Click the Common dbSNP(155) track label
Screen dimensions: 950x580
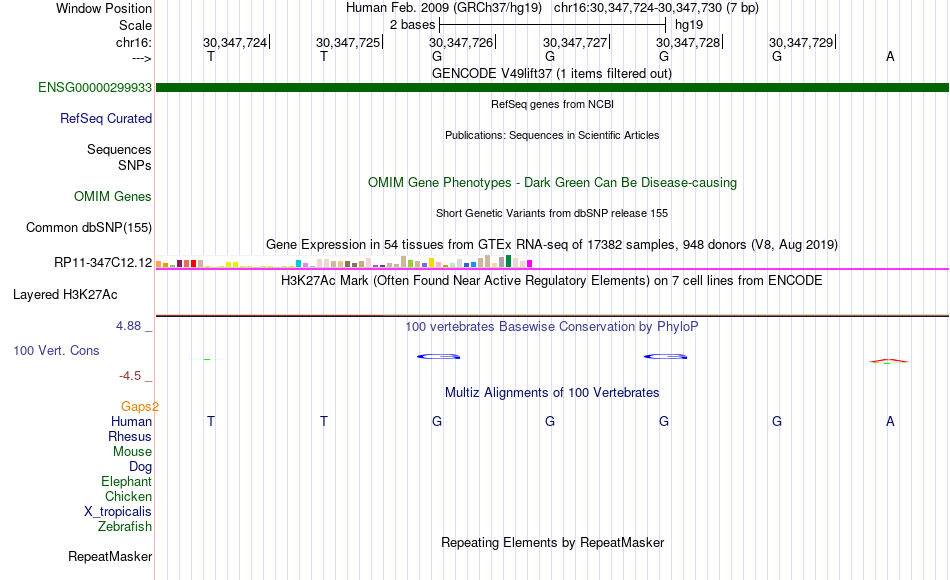[89, 227]
